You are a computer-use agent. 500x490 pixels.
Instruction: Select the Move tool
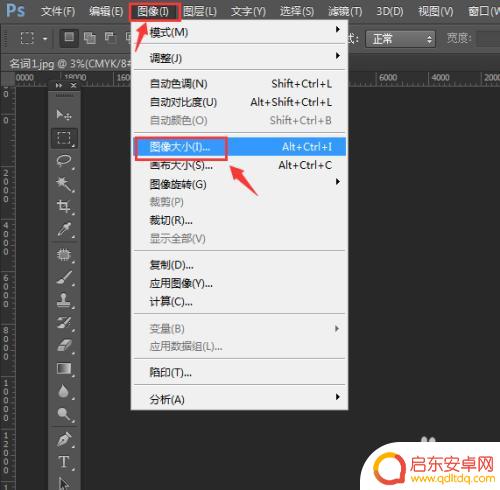point(64,115)
